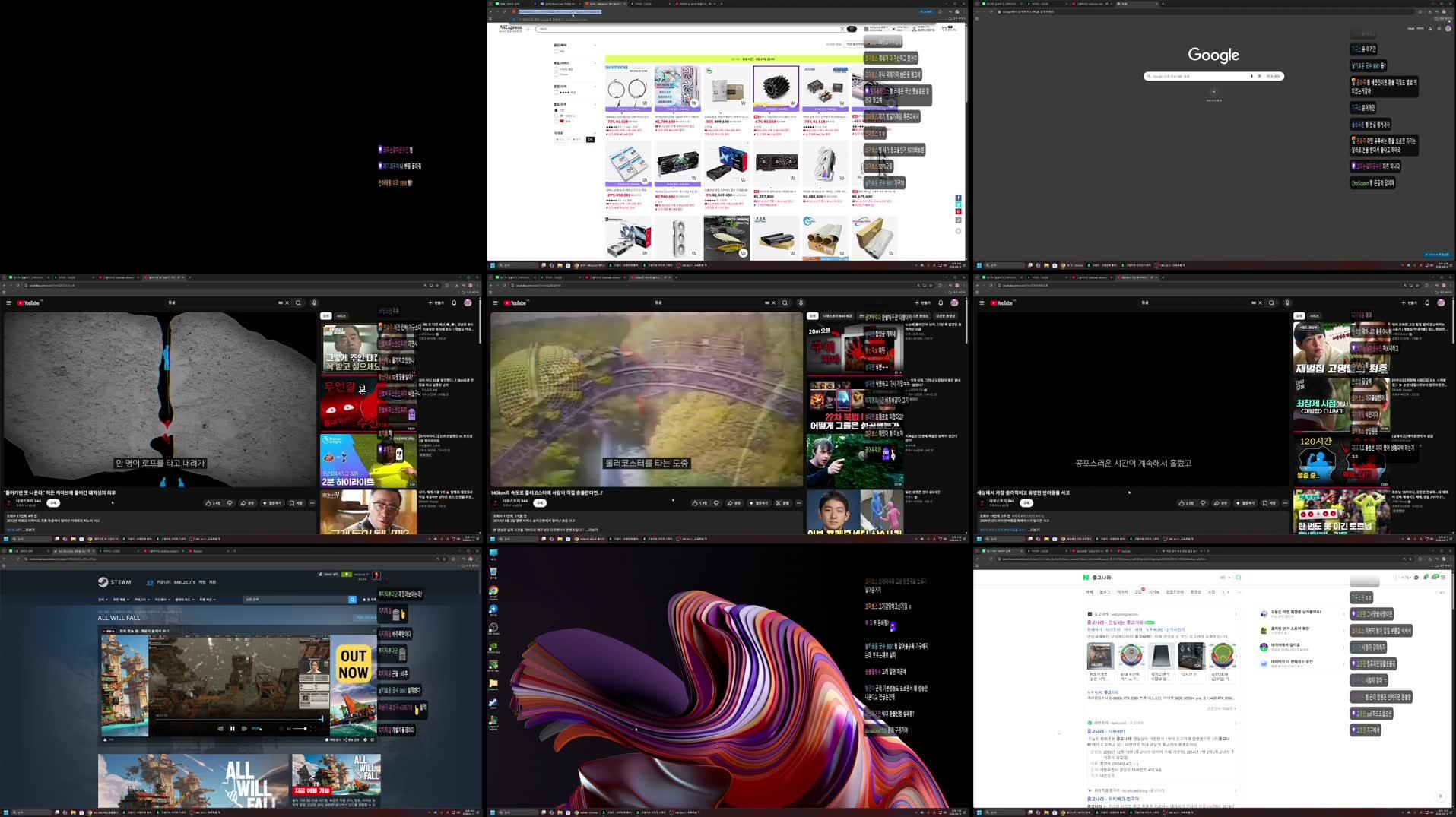This screenshot has height=817, width=1456.
Task: Click Google's voice search microphone icon
Action: [1252, 76]
